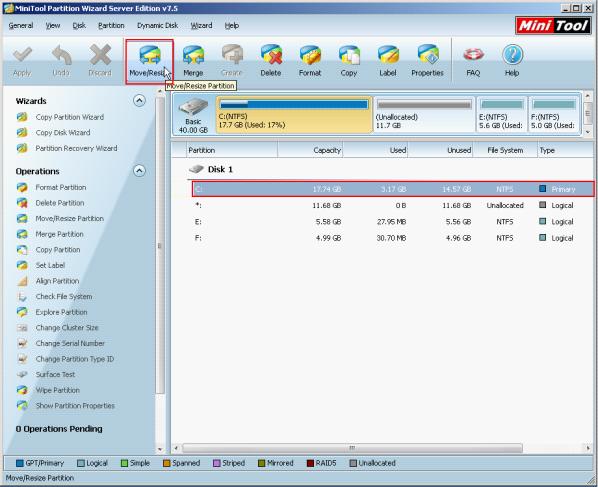
Task: Click the Explore Partition operation link
Action: coord(61,312)
